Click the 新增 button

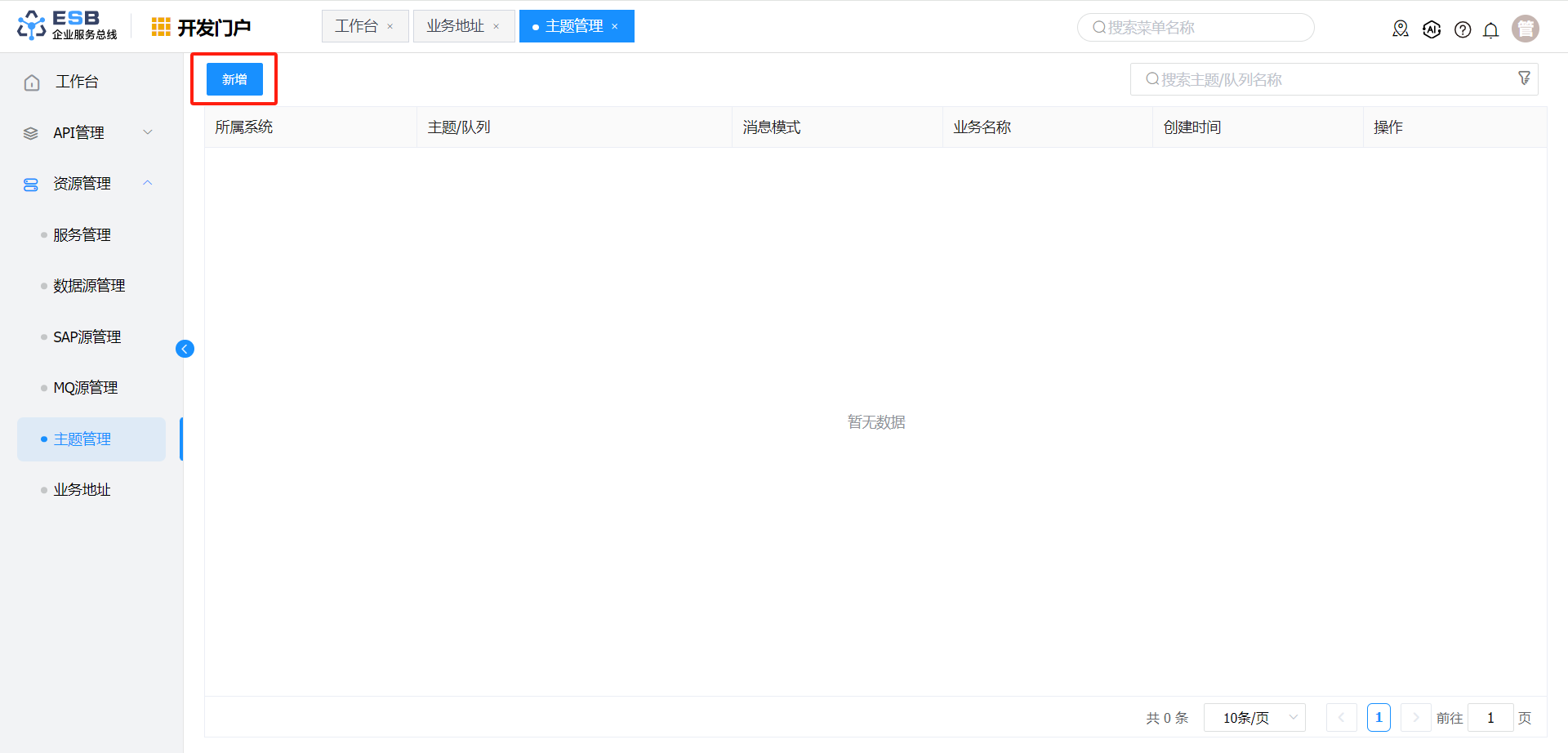234,79
